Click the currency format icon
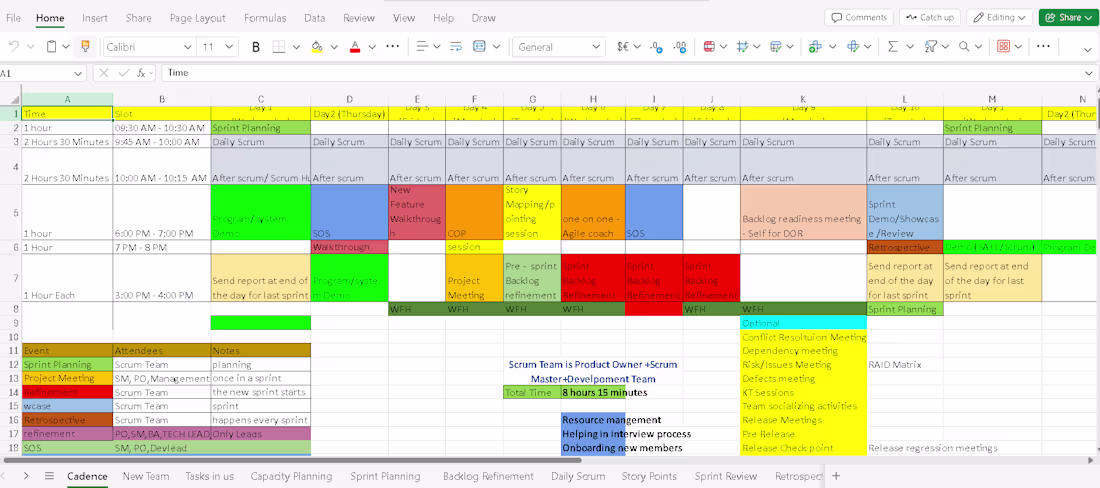Viewport: 1100px width, 488px height. coord(622,47)
